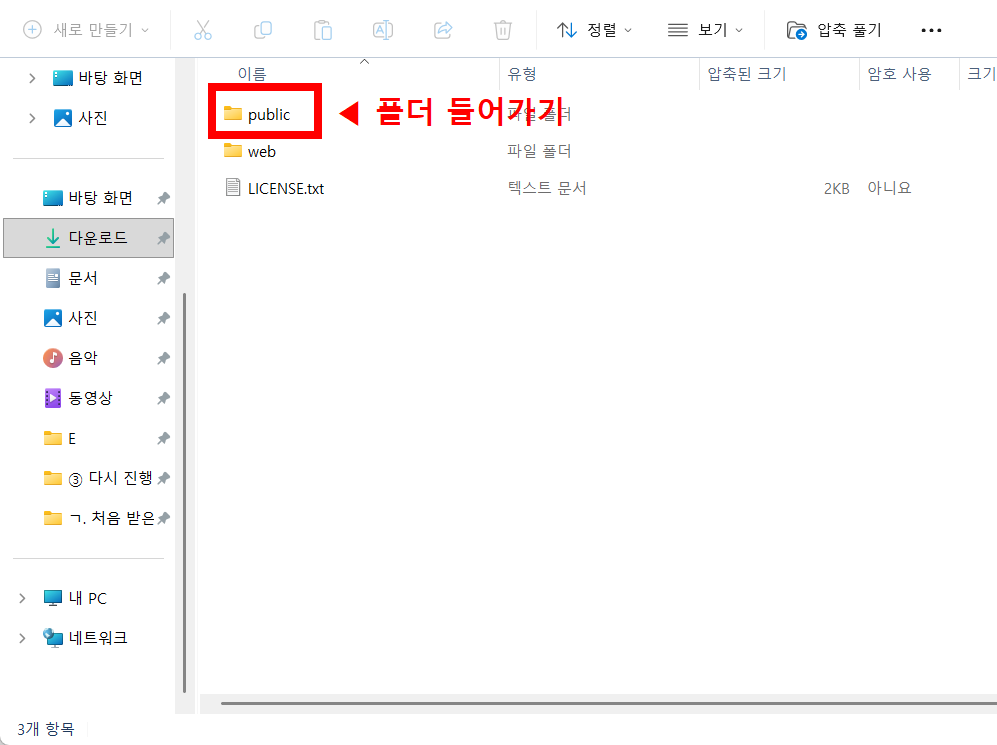
Task: Select 네트워크 in navigation pane
Action: (85, 638)
